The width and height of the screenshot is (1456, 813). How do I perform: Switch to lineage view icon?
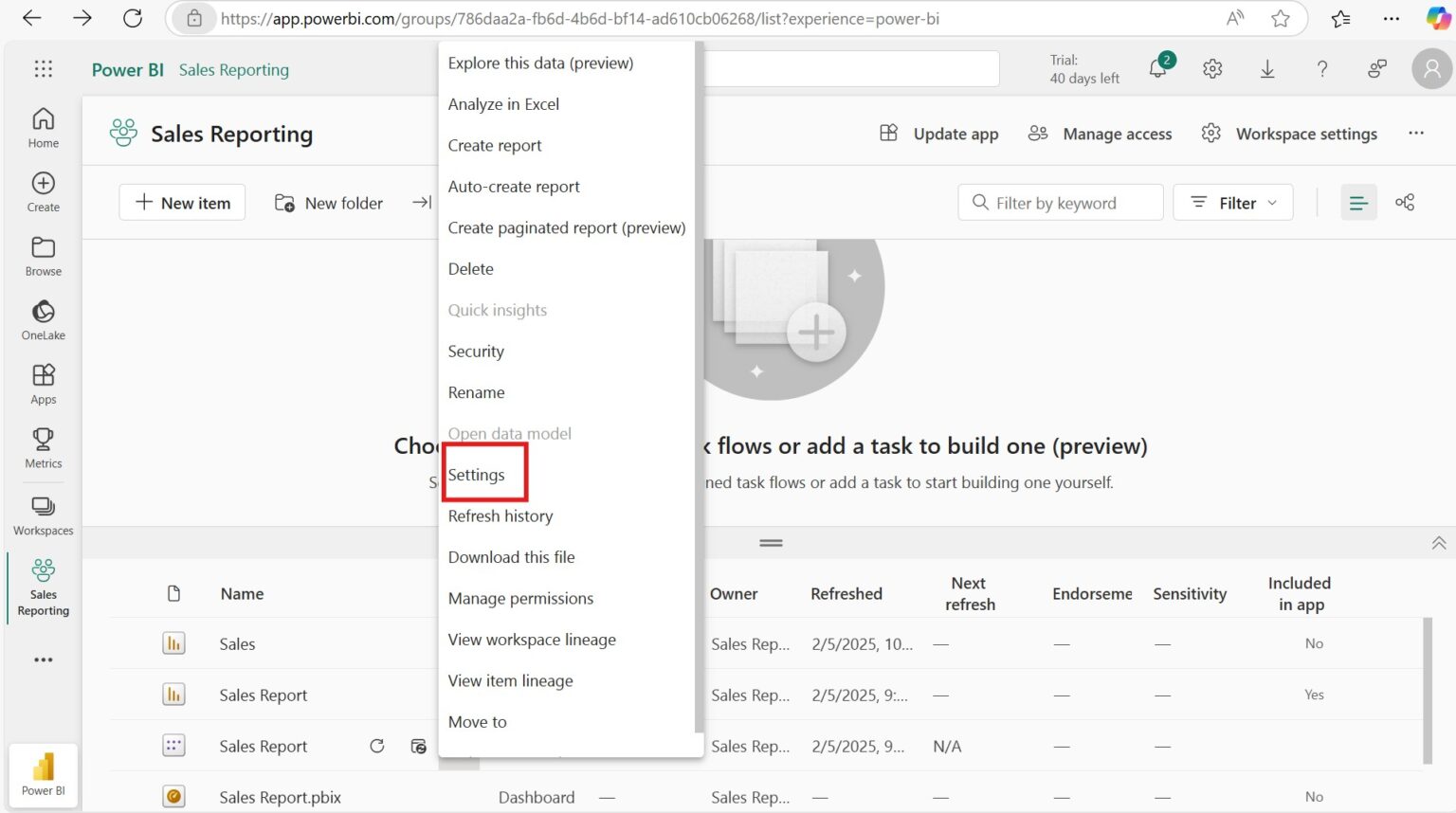(1405, 203)
